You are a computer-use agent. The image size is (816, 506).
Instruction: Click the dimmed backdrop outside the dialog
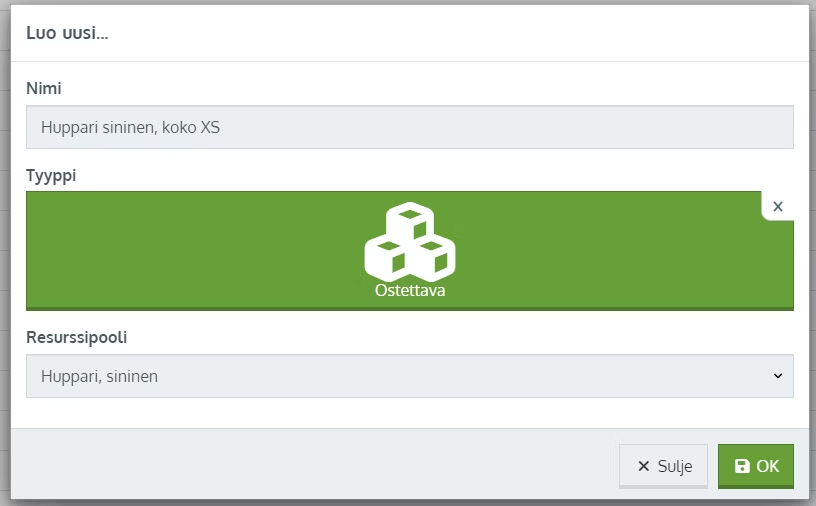coord(5,260)
